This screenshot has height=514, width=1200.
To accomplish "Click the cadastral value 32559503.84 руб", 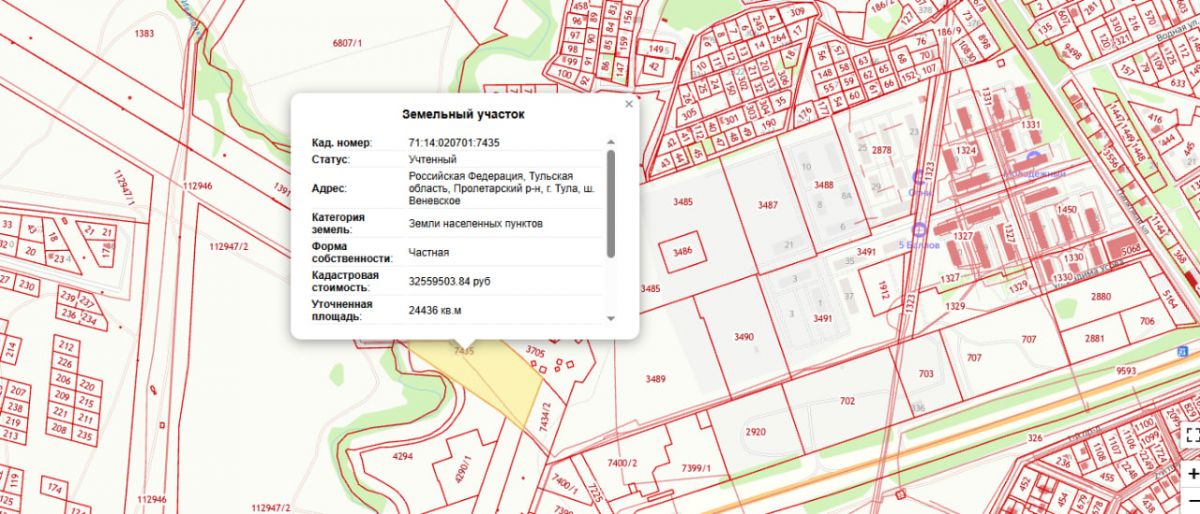I will pyautogui.click(x=449, y=282).
